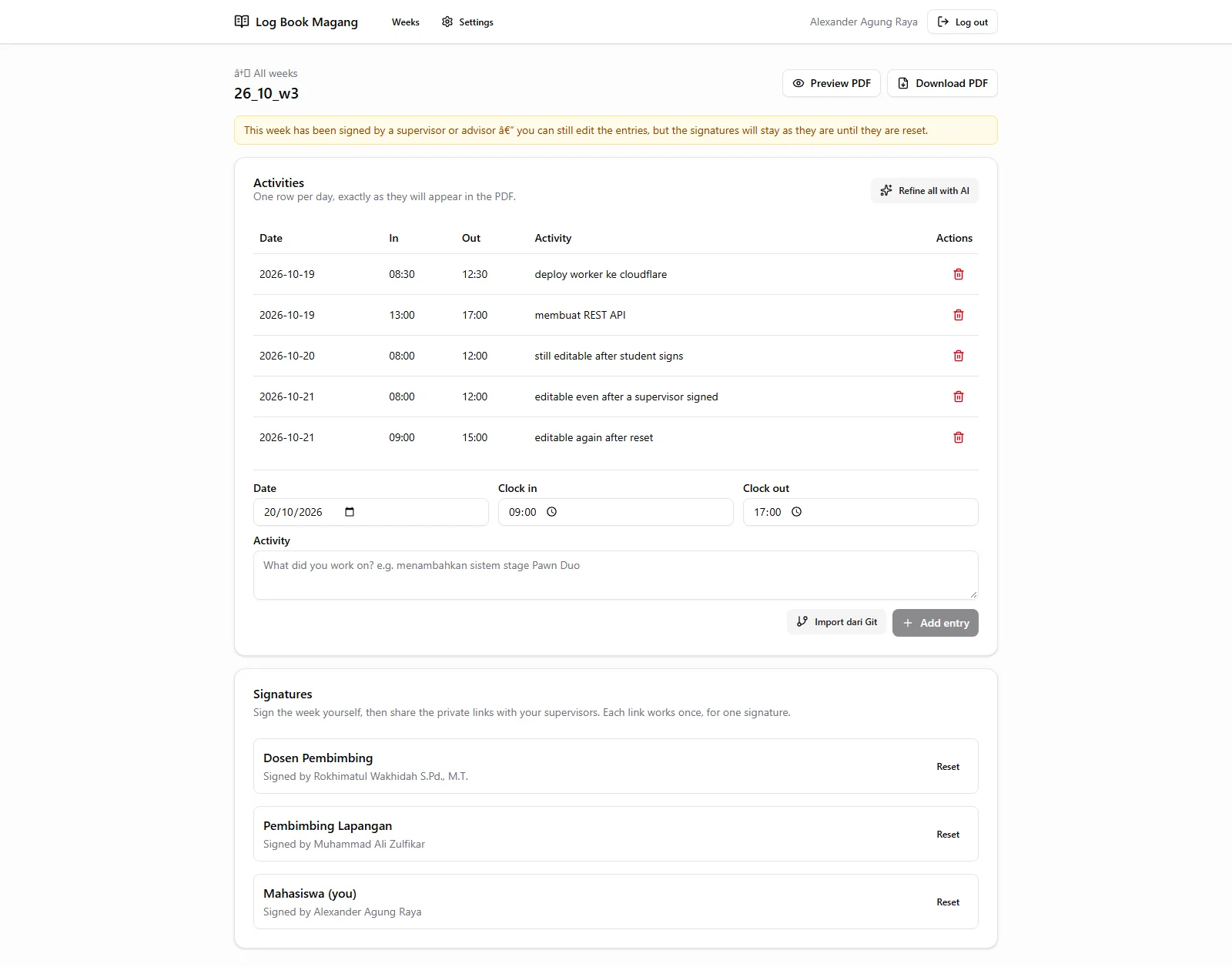
Task: Open the clock picker in Clock out field
Action: point(796,512)
